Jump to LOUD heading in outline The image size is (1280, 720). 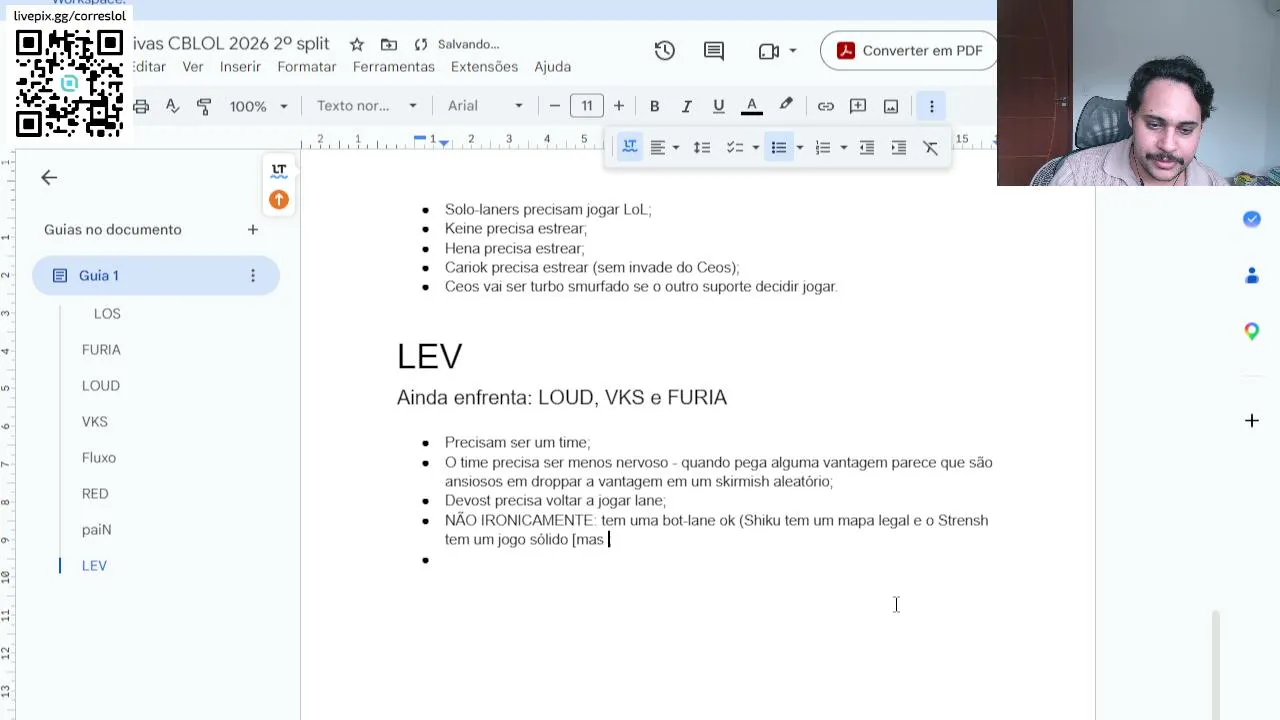click(101, 386)
